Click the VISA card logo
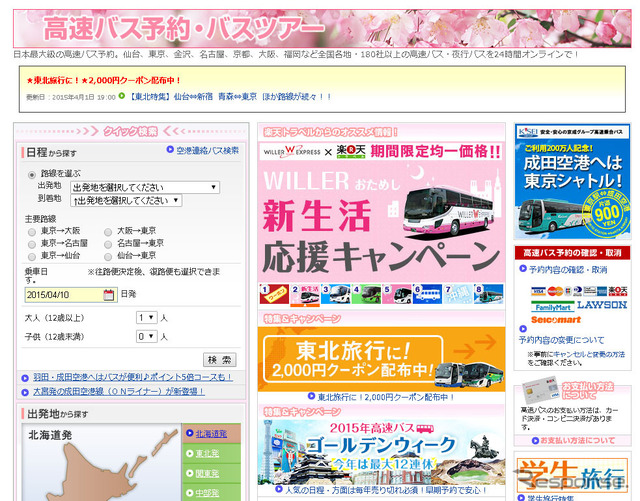Viewport: 640px width, 501px height. [538, 291]
